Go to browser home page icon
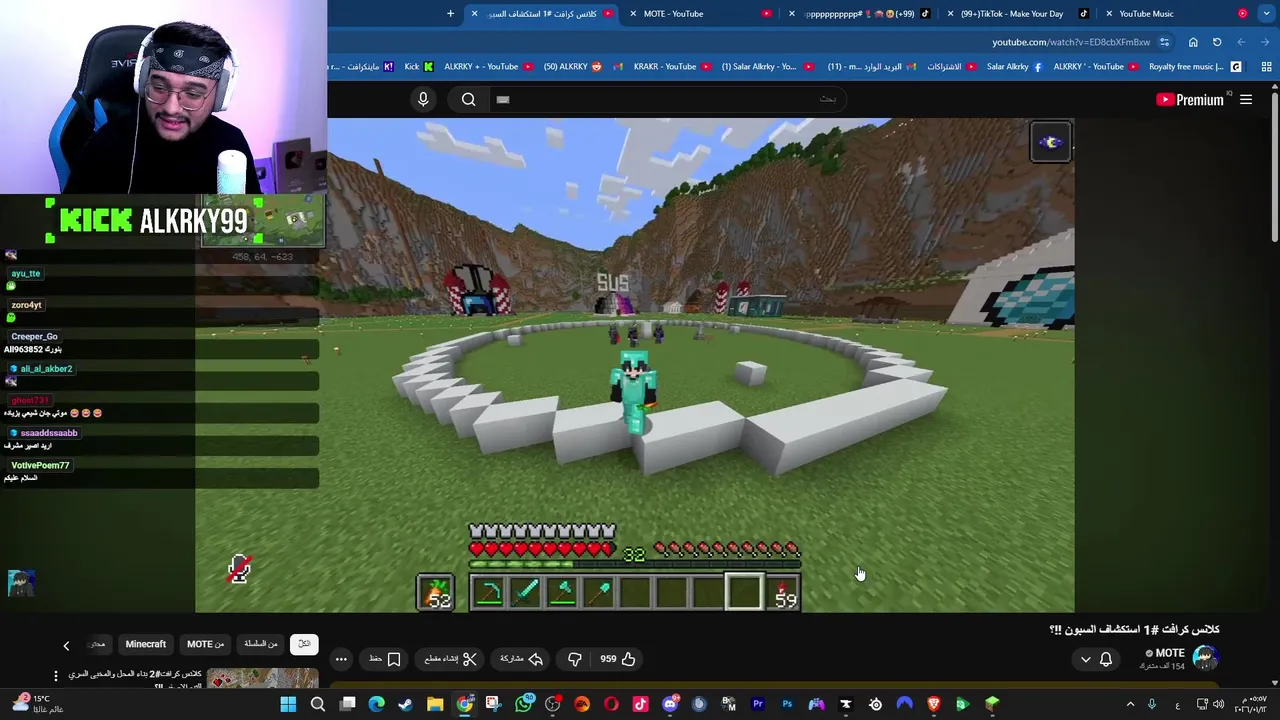 (x=1193, y=42)
